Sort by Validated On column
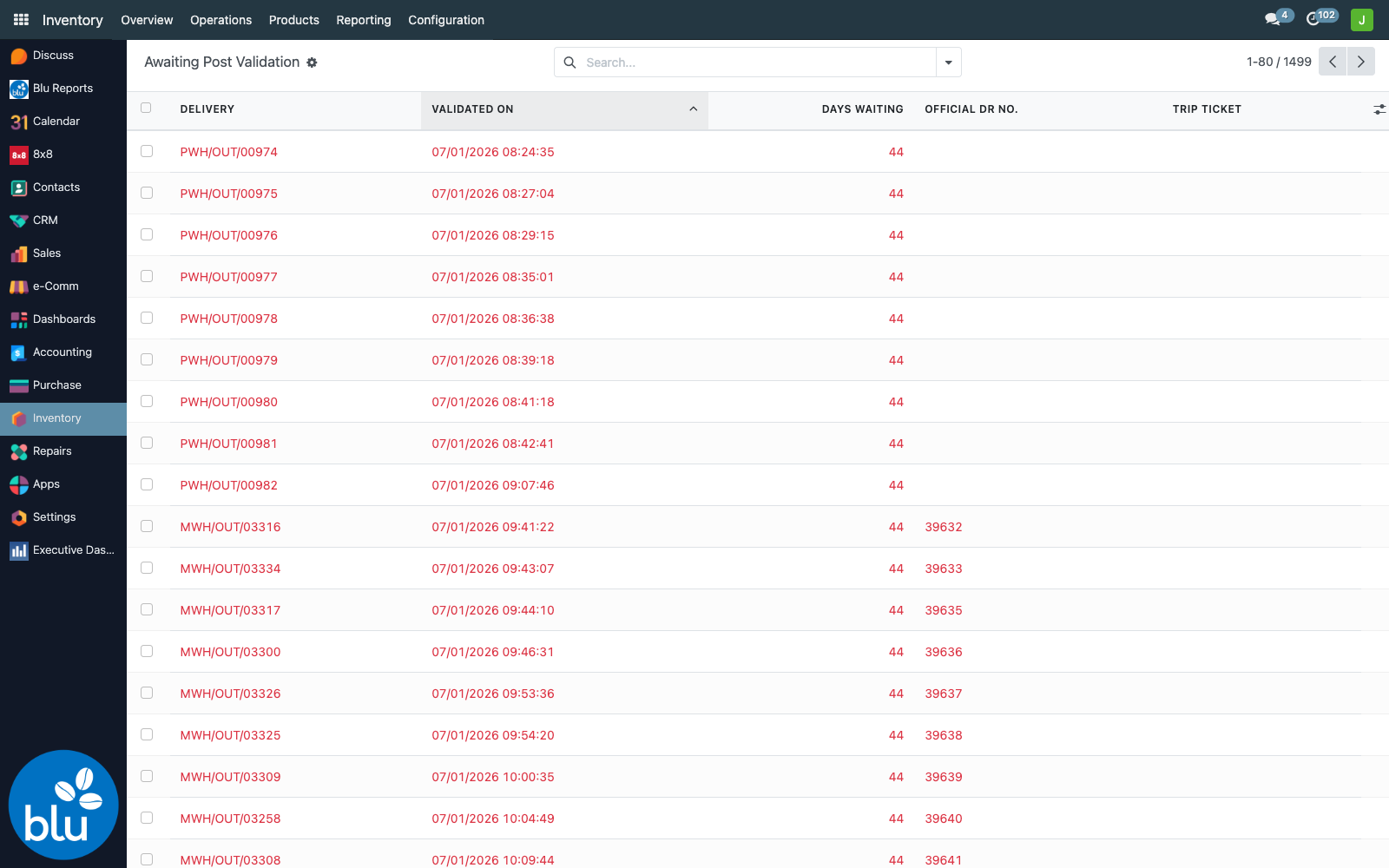The height and width of the screenshot is (868, 1389). point(564,109)
